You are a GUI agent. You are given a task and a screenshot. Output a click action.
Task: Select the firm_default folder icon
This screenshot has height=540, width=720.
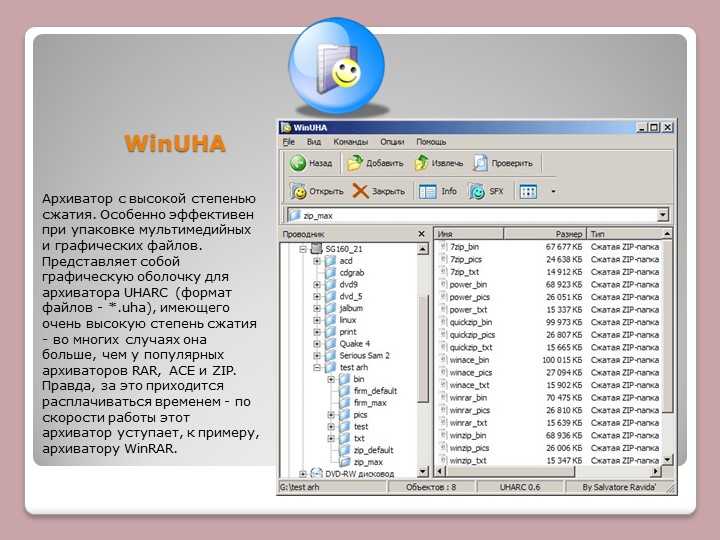[x=345, y=391]
